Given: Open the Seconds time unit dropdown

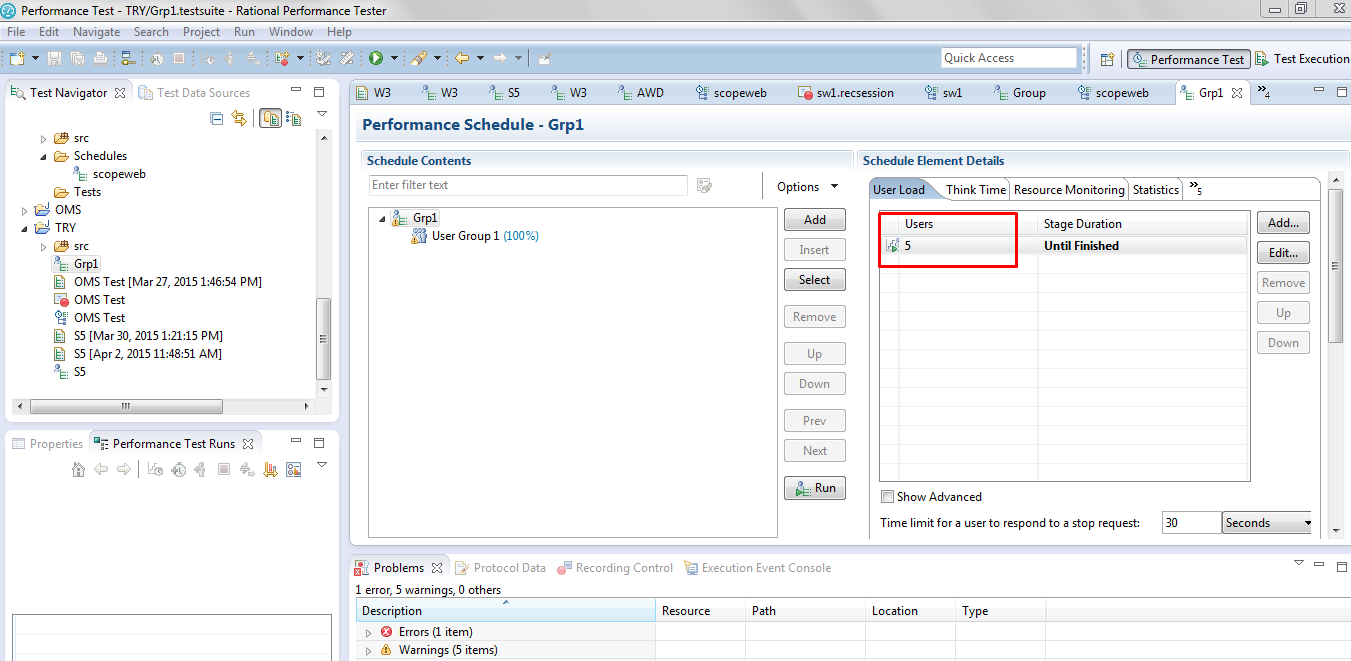Looking at the screenshot, I should click(1267, 523).
